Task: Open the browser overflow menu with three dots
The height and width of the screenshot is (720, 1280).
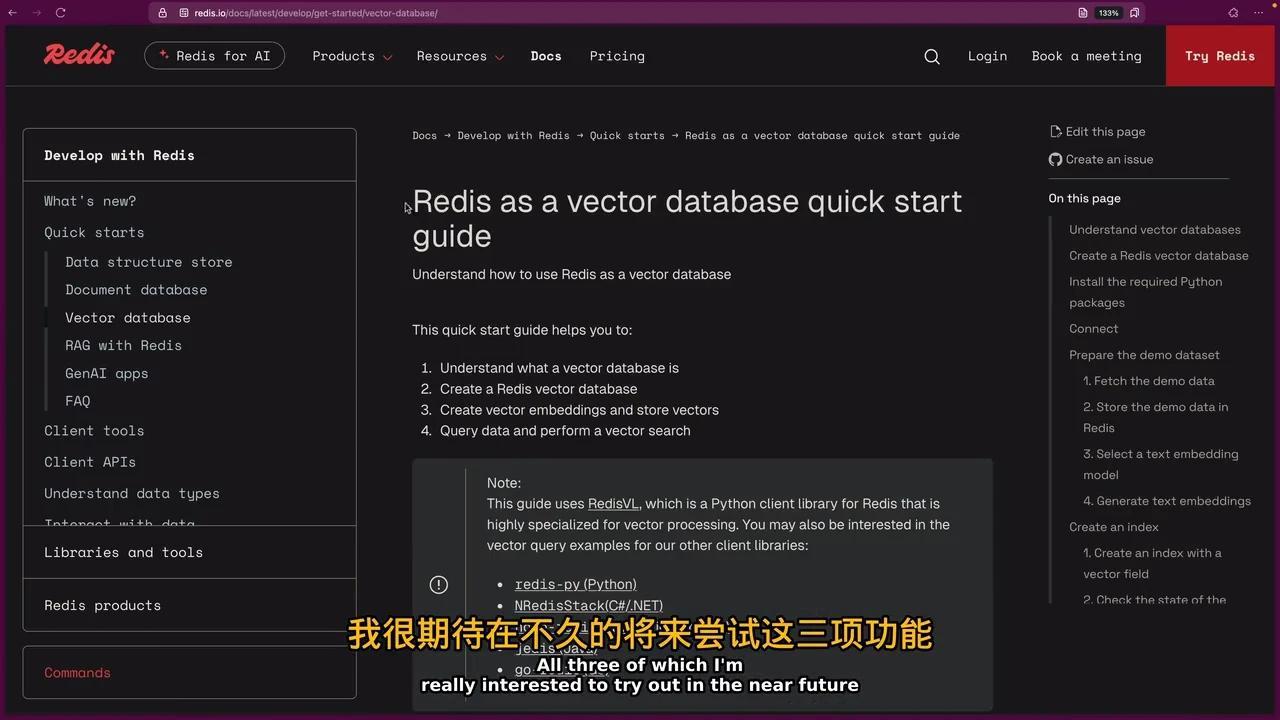Action: 1259,13
